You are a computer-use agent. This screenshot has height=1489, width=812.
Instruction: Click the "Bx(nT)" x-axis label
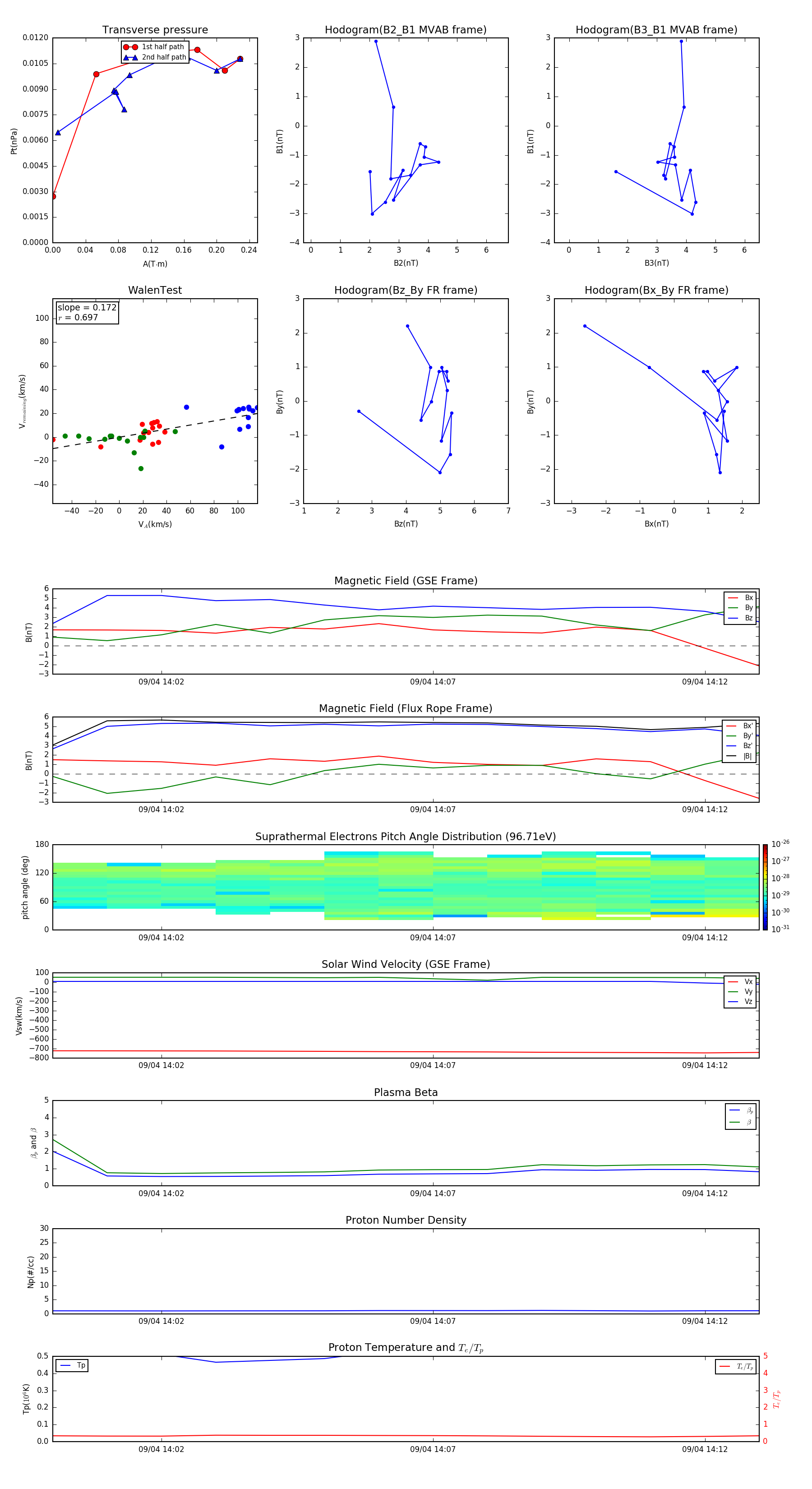656,524
